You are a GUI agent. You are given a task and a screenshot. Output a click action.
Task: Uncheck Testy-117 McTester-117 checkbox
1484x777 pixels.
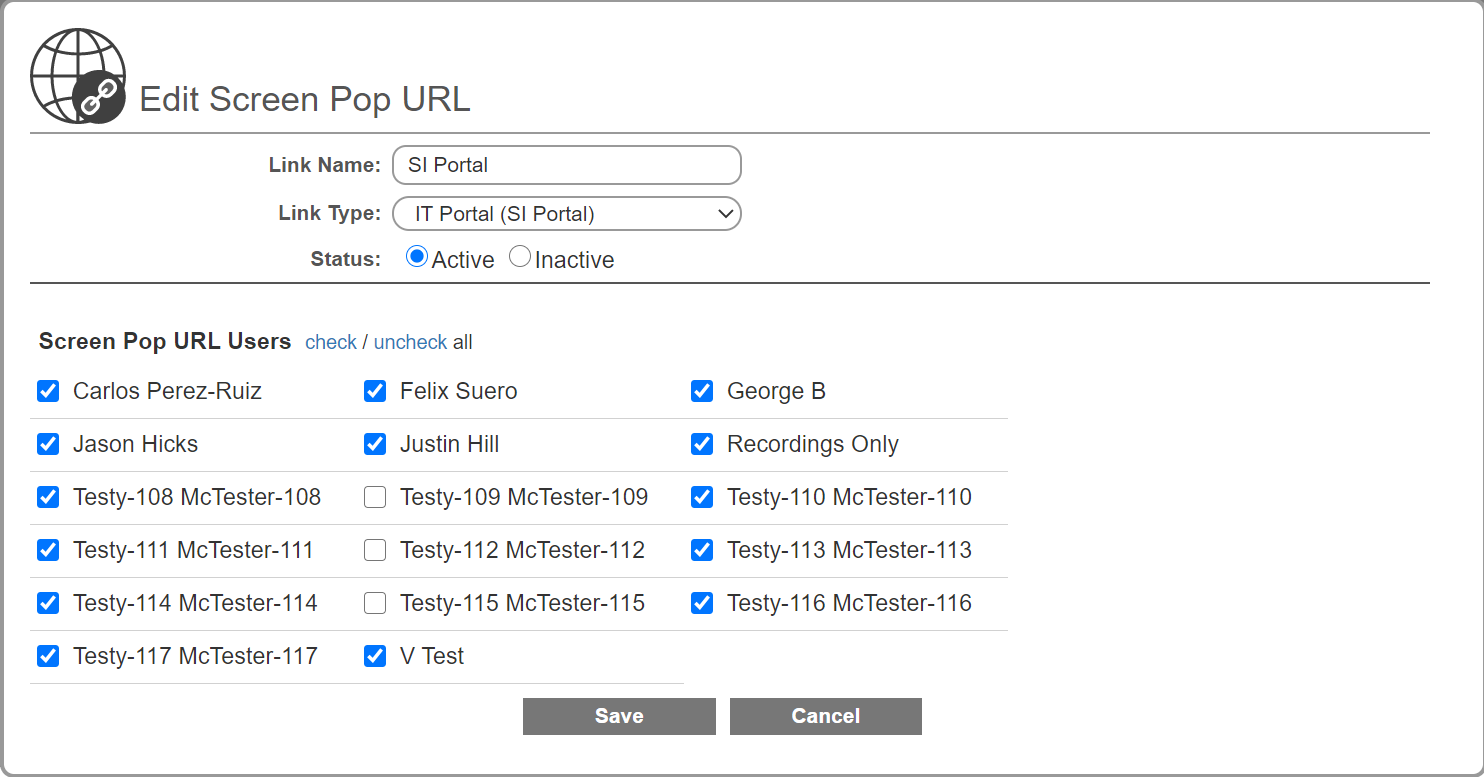48,656
